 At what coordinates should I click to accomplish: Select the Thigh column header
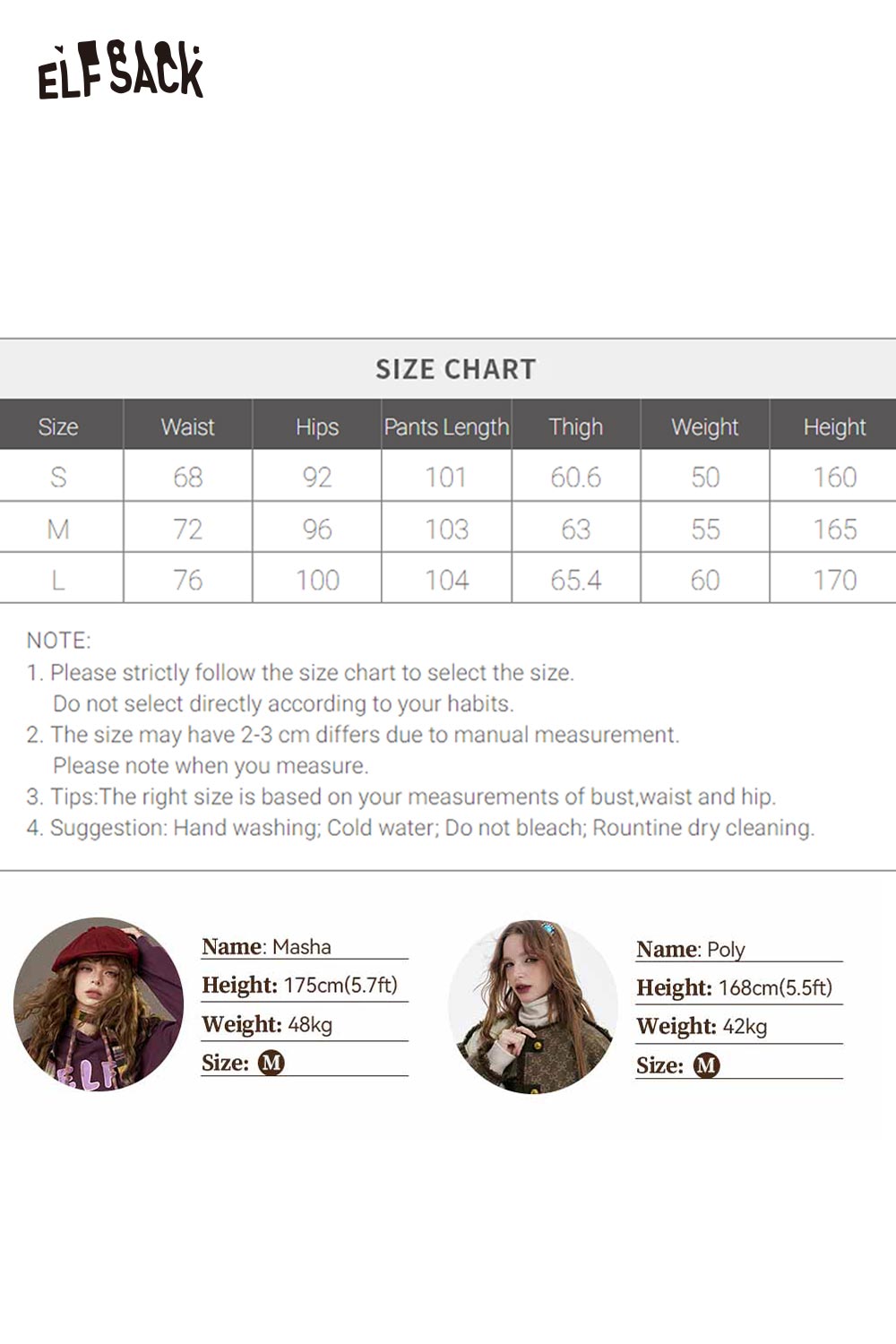(x=575, y=426)
